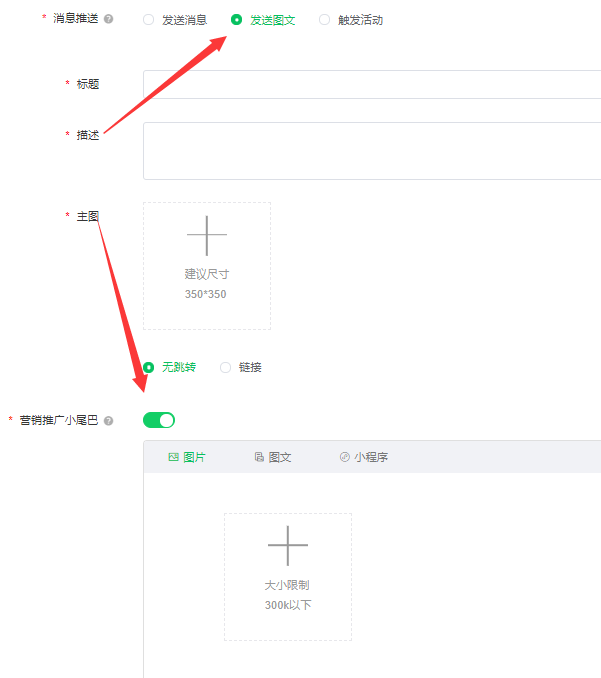The width and height of the screenshot is (601, 678).
Task: Open the 300k以下 image upload box
Action: click(x=288, y=577)
